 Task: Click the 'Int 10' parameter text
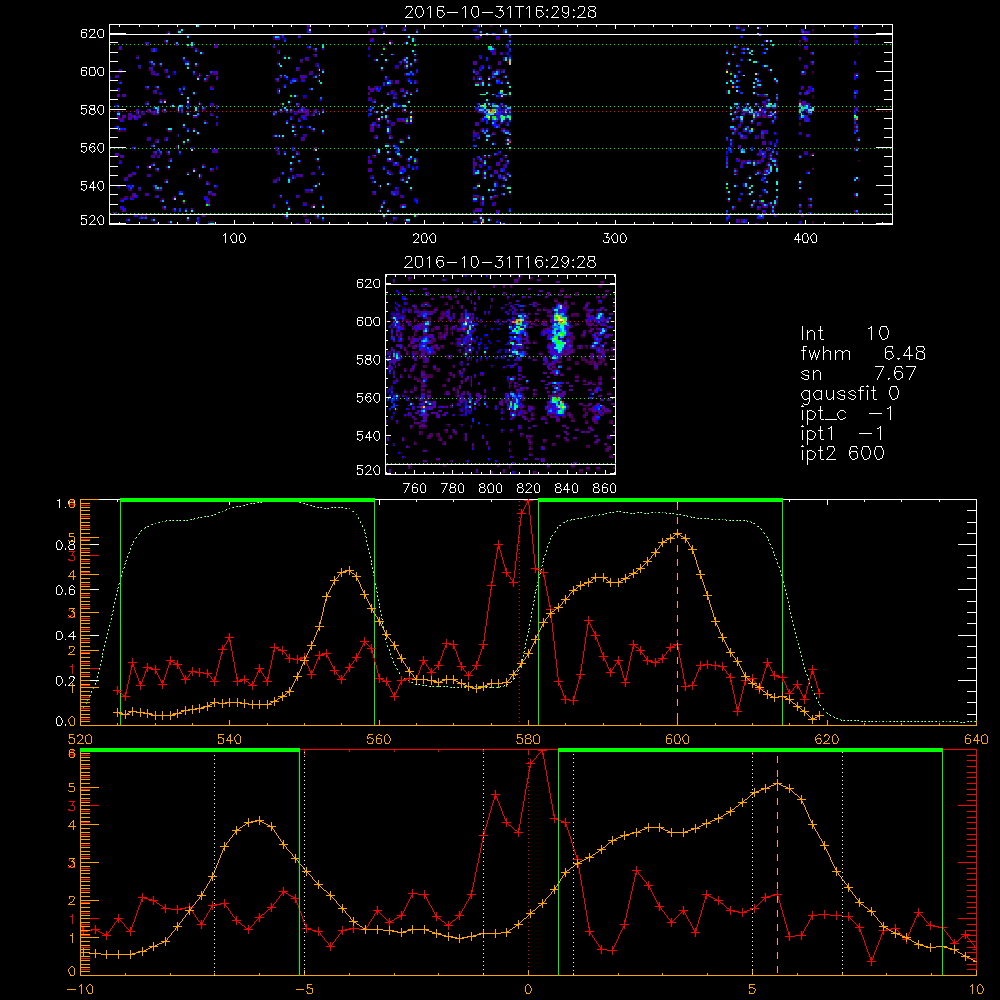844,333
